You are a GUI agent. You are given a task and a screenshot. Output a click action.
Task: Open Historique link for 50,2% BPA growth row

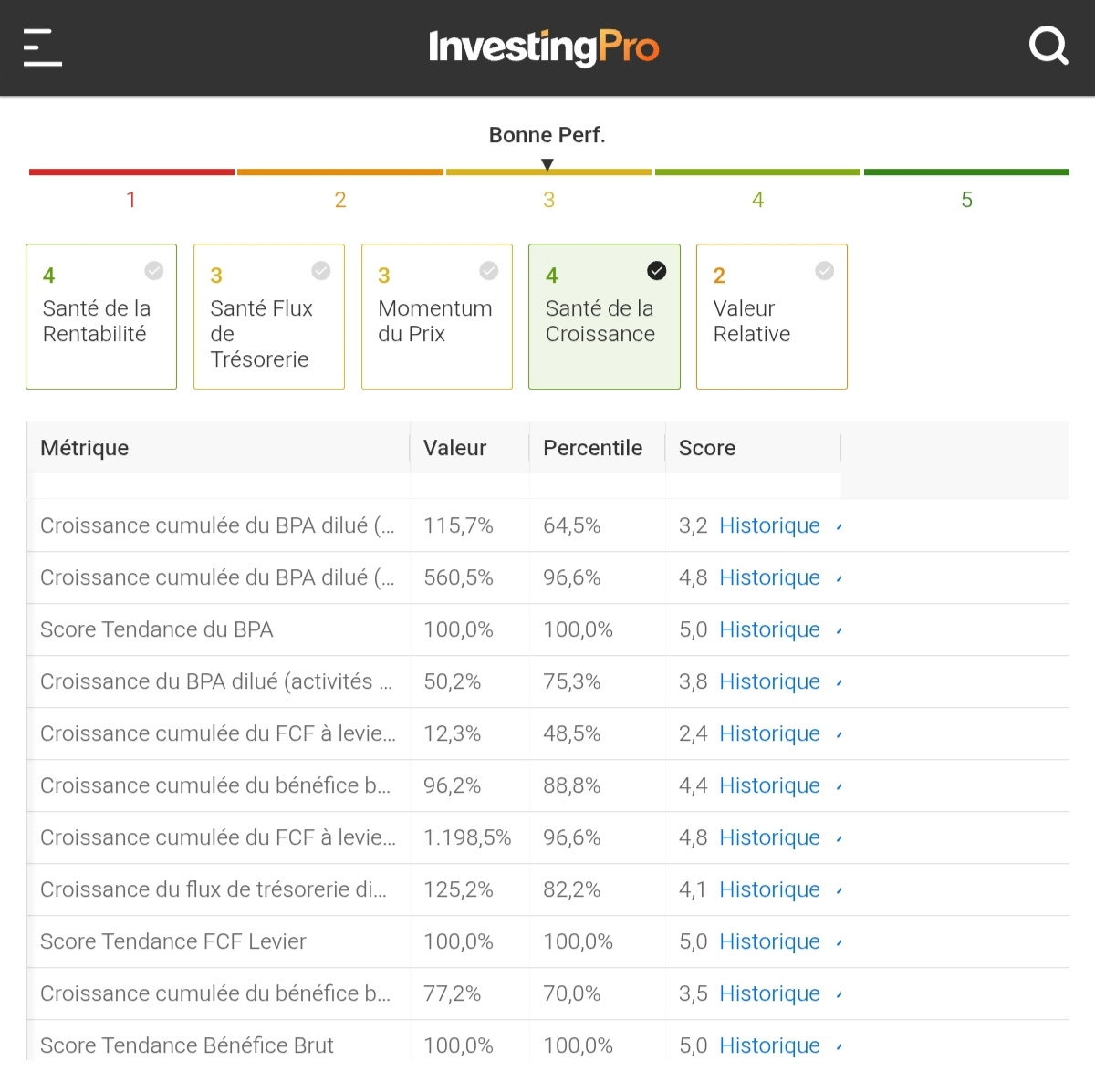[769, 681]
